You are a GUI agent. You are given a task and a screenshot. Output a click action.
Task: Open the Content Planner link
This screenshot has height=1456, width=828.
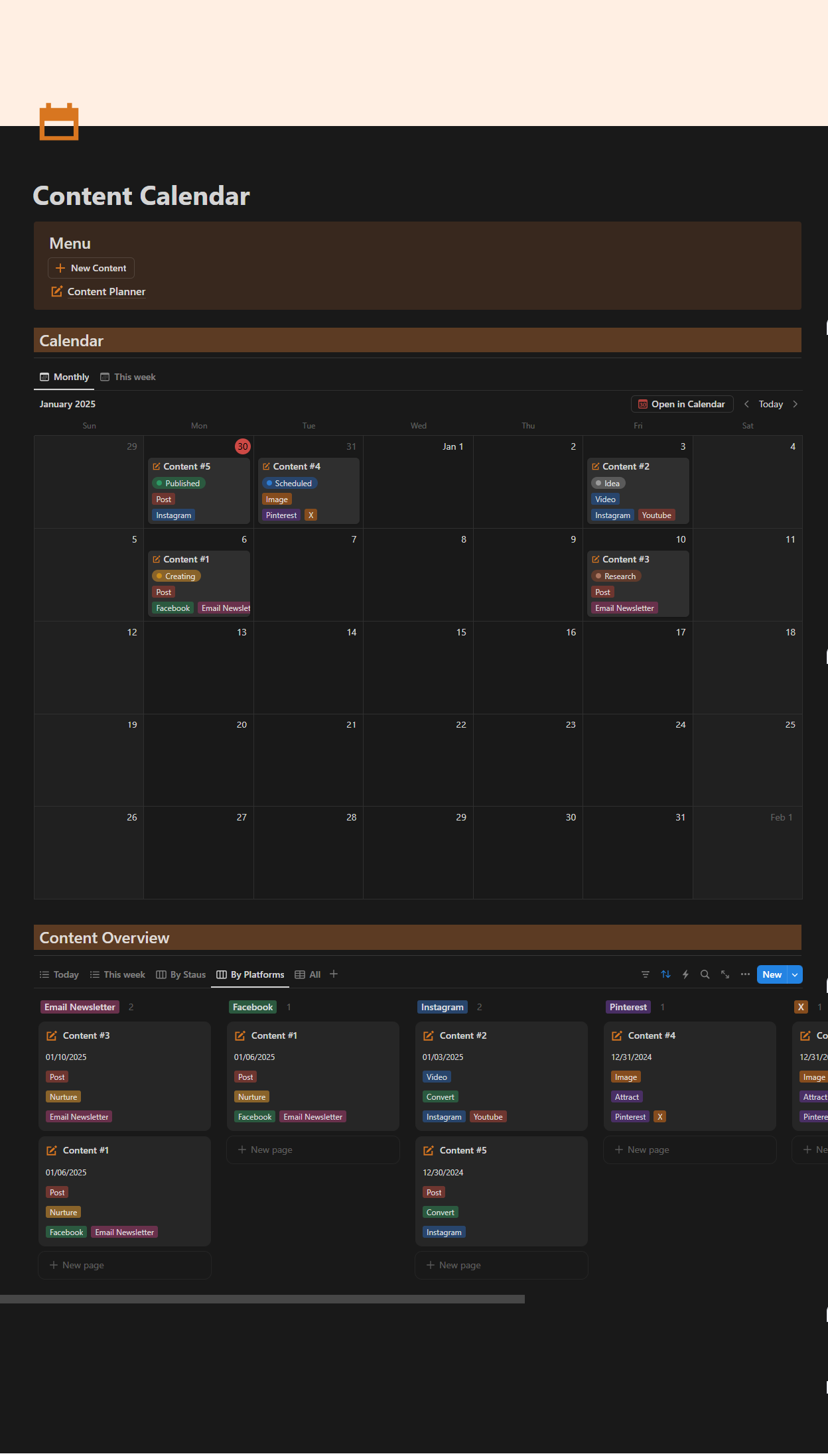point(106,291)
